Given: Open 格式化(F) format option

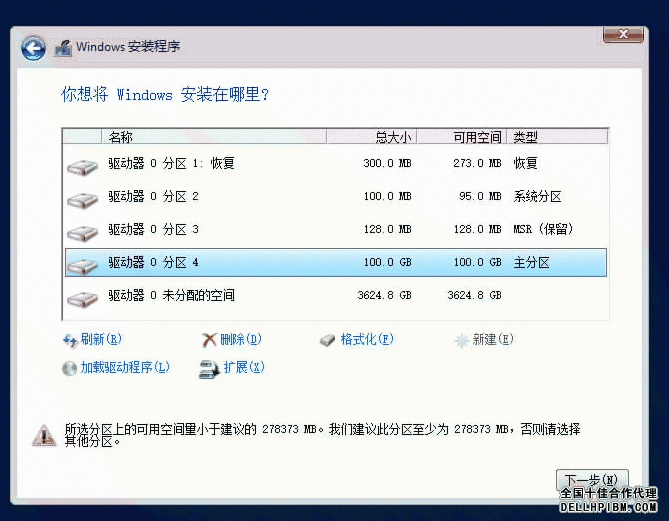Looking at the screenshot, I should pos(367,340).
